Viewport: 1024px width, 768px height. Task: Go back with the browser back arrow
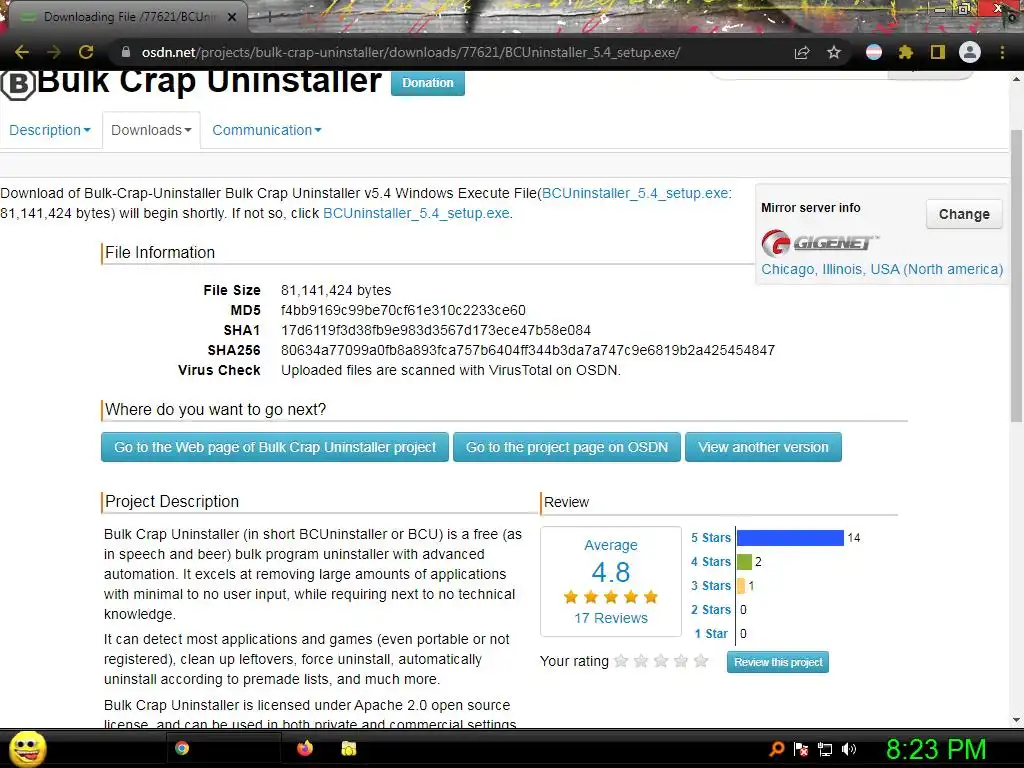[22, 52]
